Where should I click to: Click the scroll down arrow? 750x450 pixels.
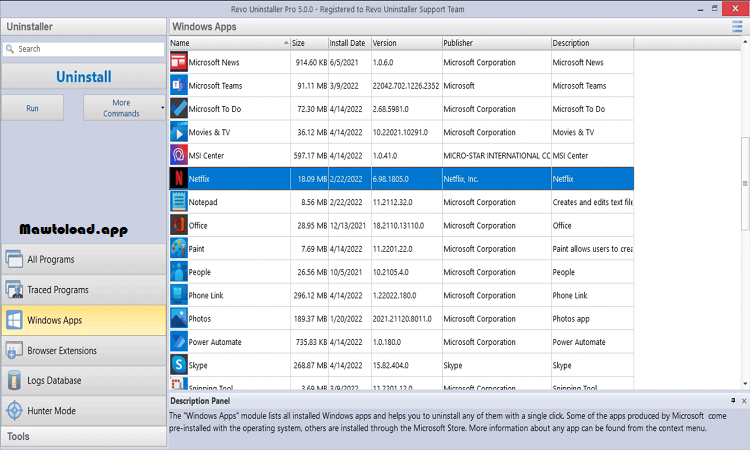coord(745,384)
